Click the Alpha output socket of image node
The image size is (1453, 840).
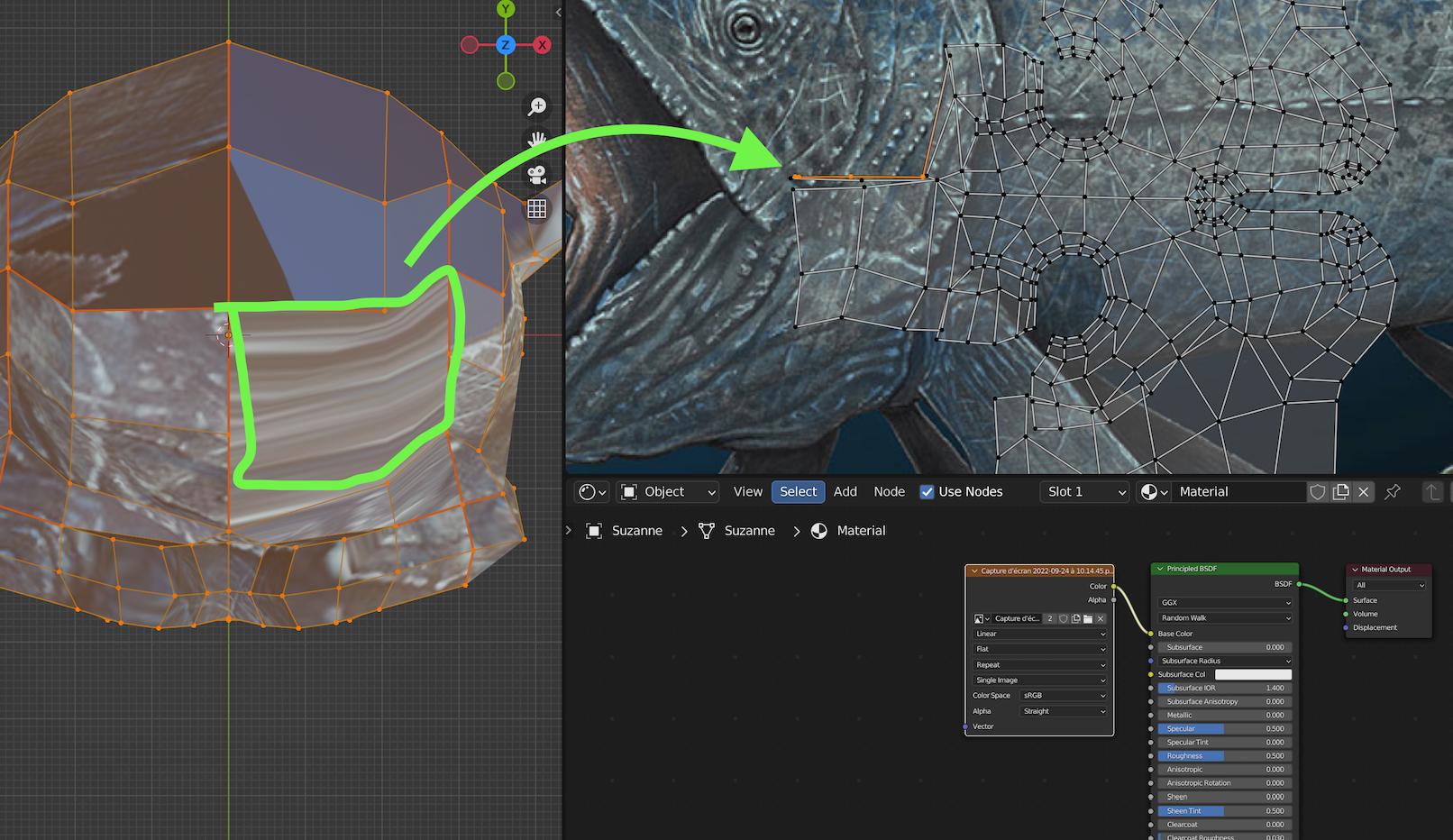(x=1114, y=600)
